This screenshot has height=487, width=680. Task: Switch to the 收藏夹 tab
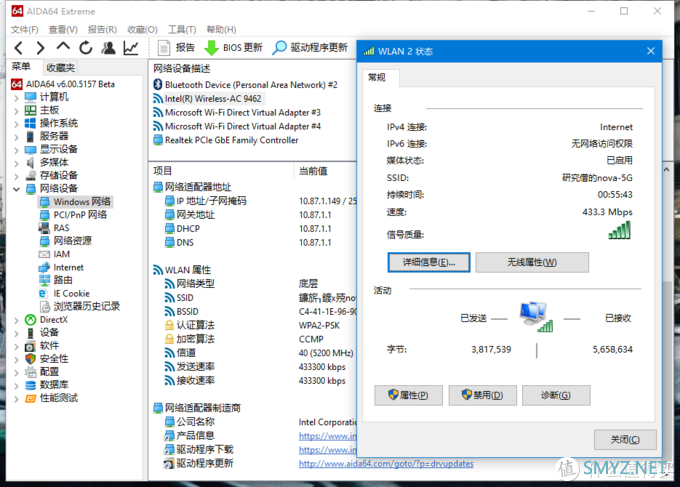point(61,68)
